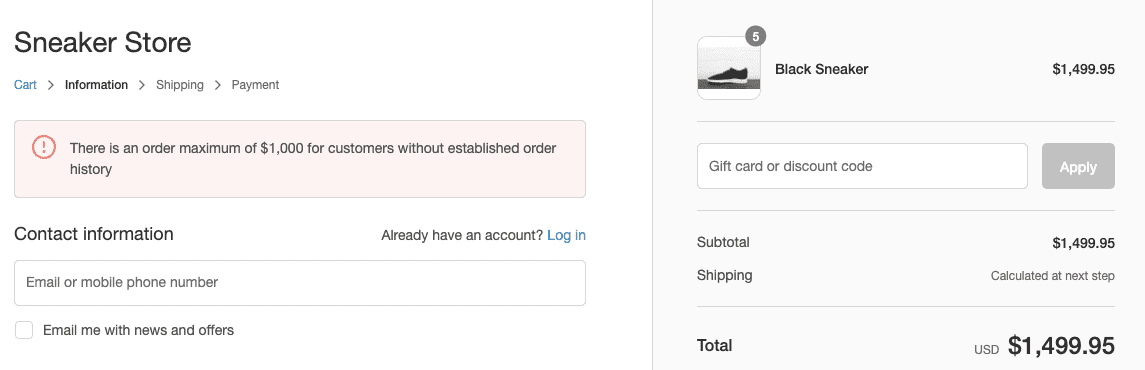Click the 'Email me with news and offers' label
The image size is (1145, 370).
pos(138,330)
